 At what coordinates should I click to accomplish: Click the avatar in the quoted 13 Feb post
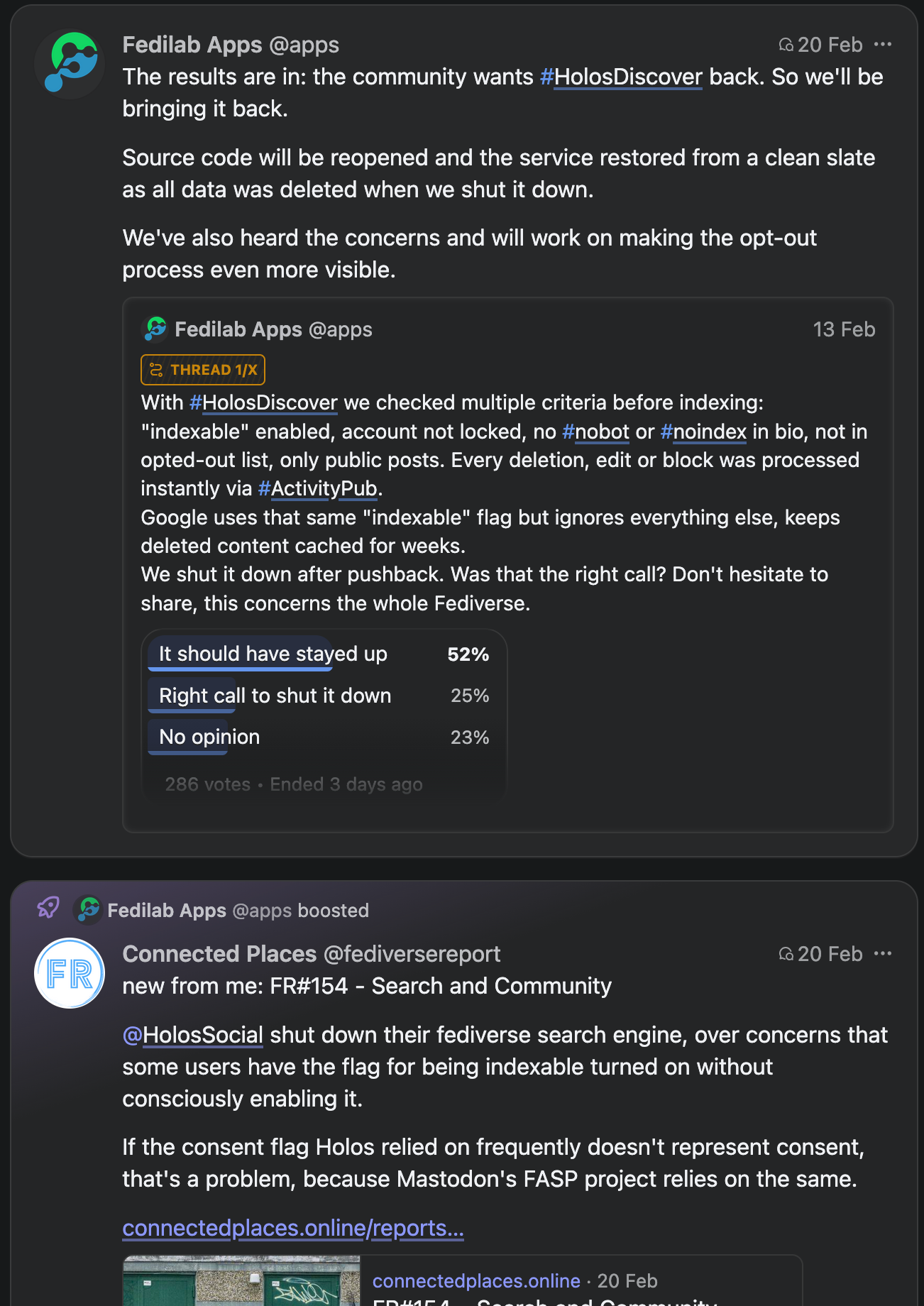point(155,329)
